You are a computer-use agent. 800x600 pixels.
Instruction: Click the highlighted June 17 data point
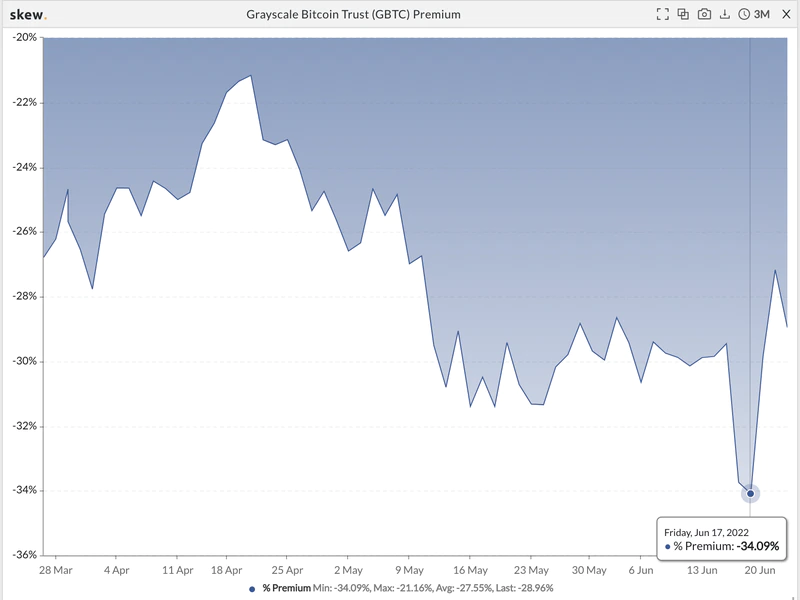750,493
